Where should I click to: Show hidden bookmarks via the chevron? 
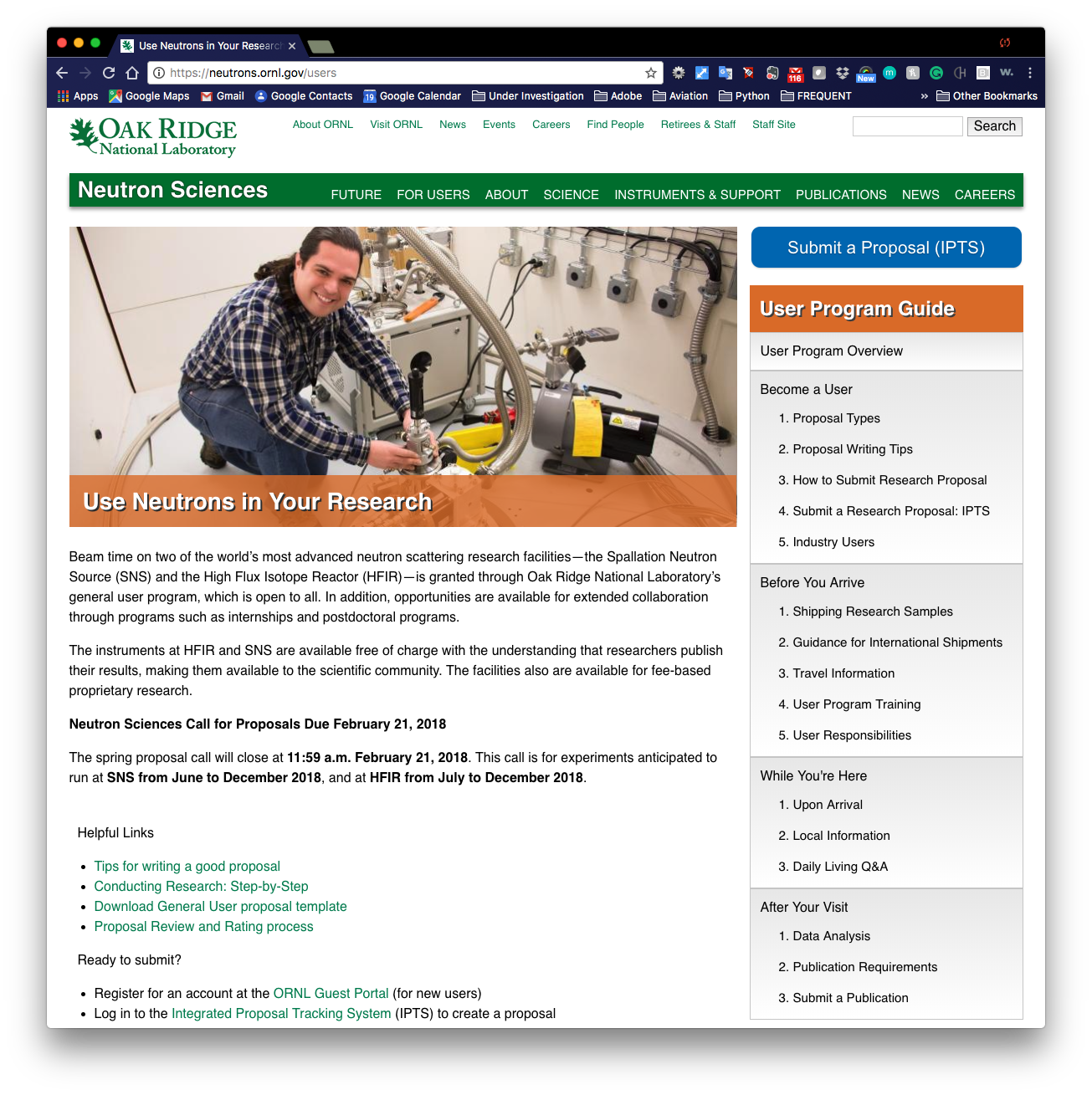coord(923,95)
